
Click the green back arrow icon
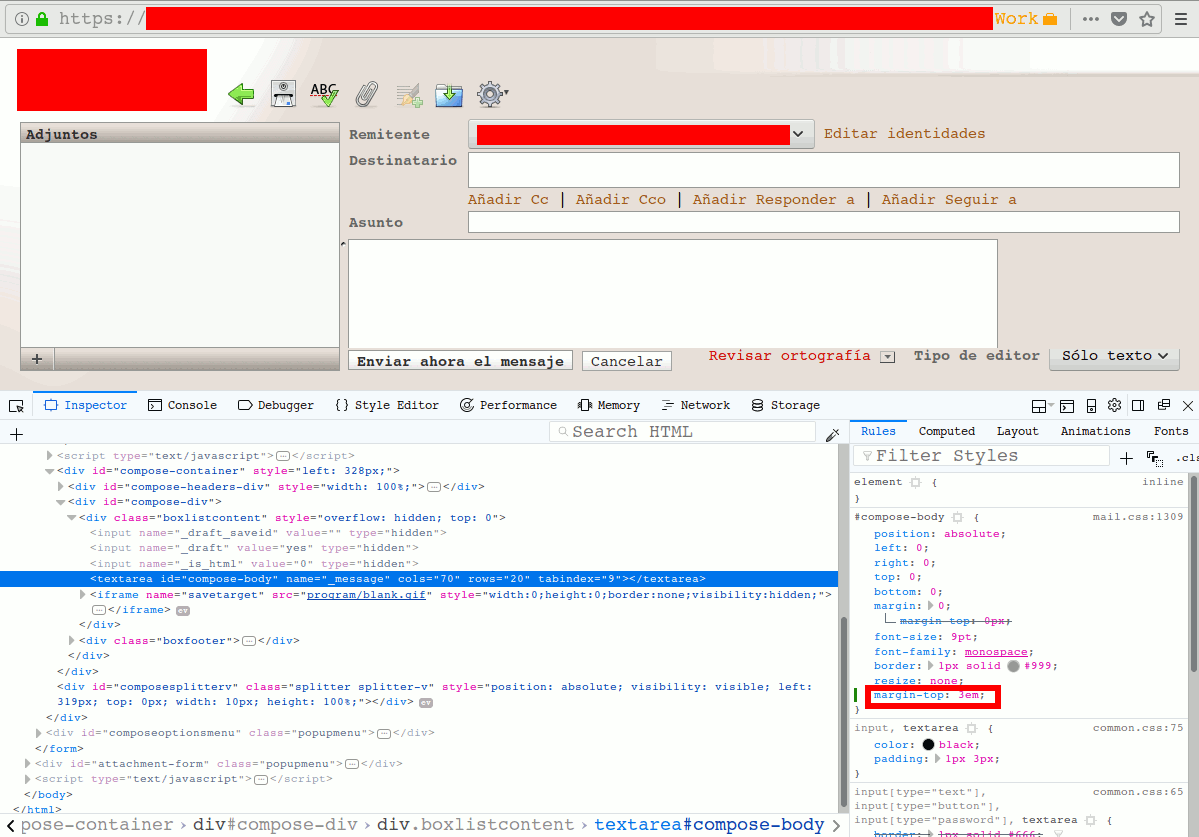[x=240, y=93]
